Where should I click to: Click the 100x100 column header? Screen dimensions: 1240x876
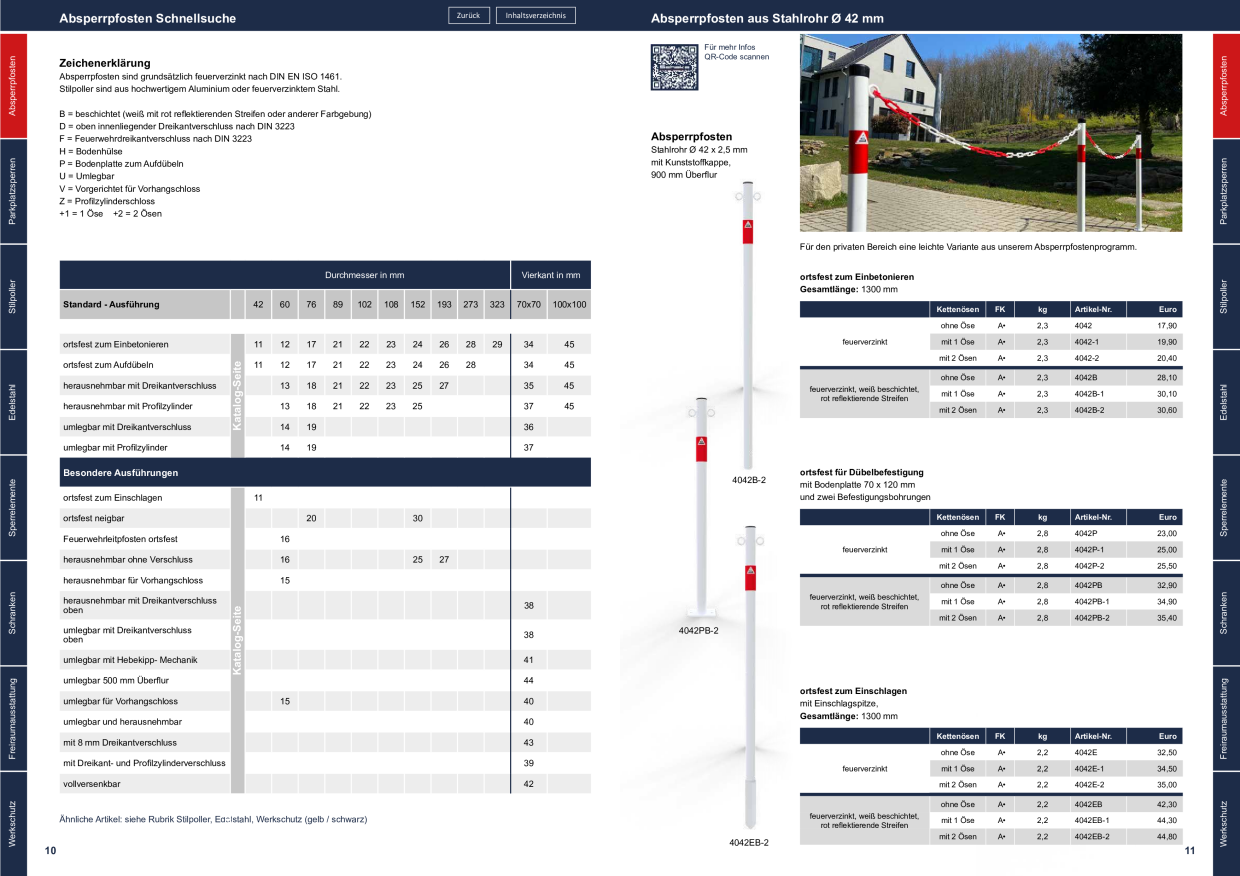(x=570, y=304)
